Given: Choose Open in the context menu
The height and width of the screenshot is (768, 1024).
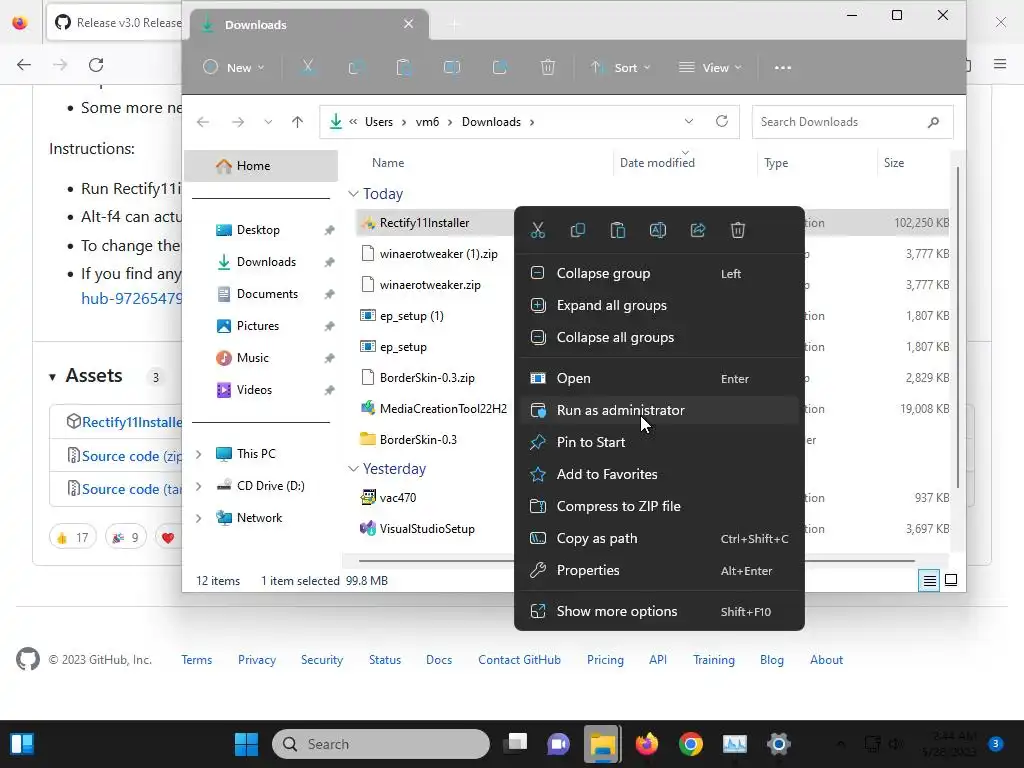Looking at the screenshot, I should (x=660, y=378).
